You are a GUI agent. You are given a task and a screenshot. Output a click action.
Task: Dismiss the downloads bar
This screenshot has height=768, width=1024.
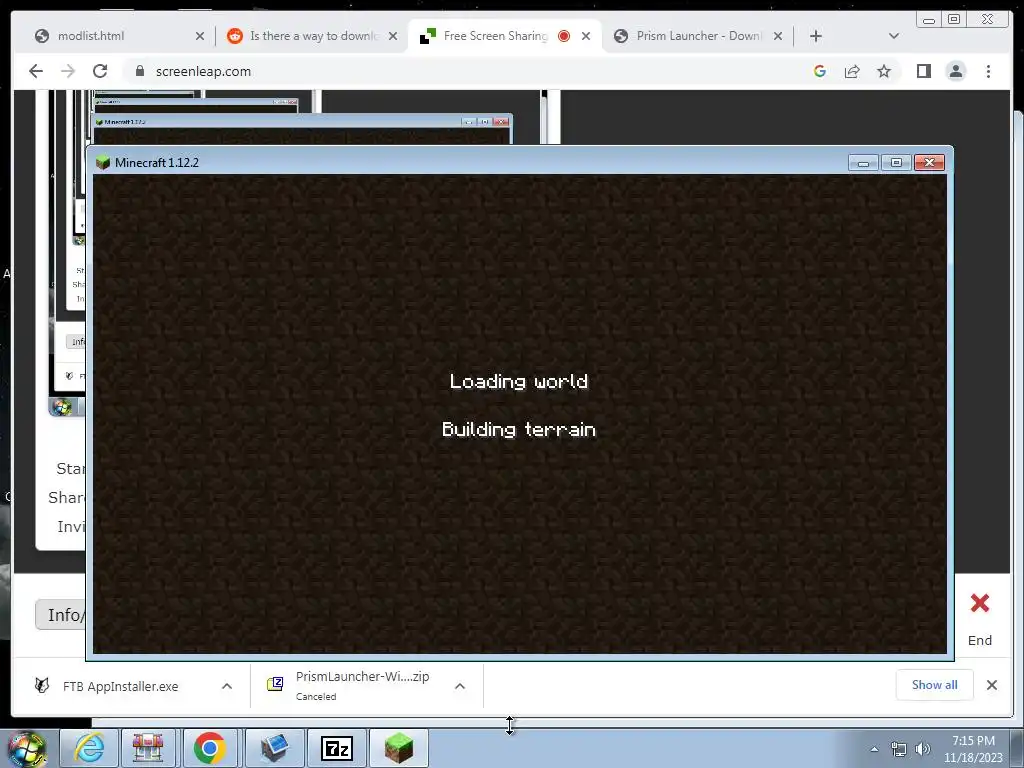[x=992, y=685]
